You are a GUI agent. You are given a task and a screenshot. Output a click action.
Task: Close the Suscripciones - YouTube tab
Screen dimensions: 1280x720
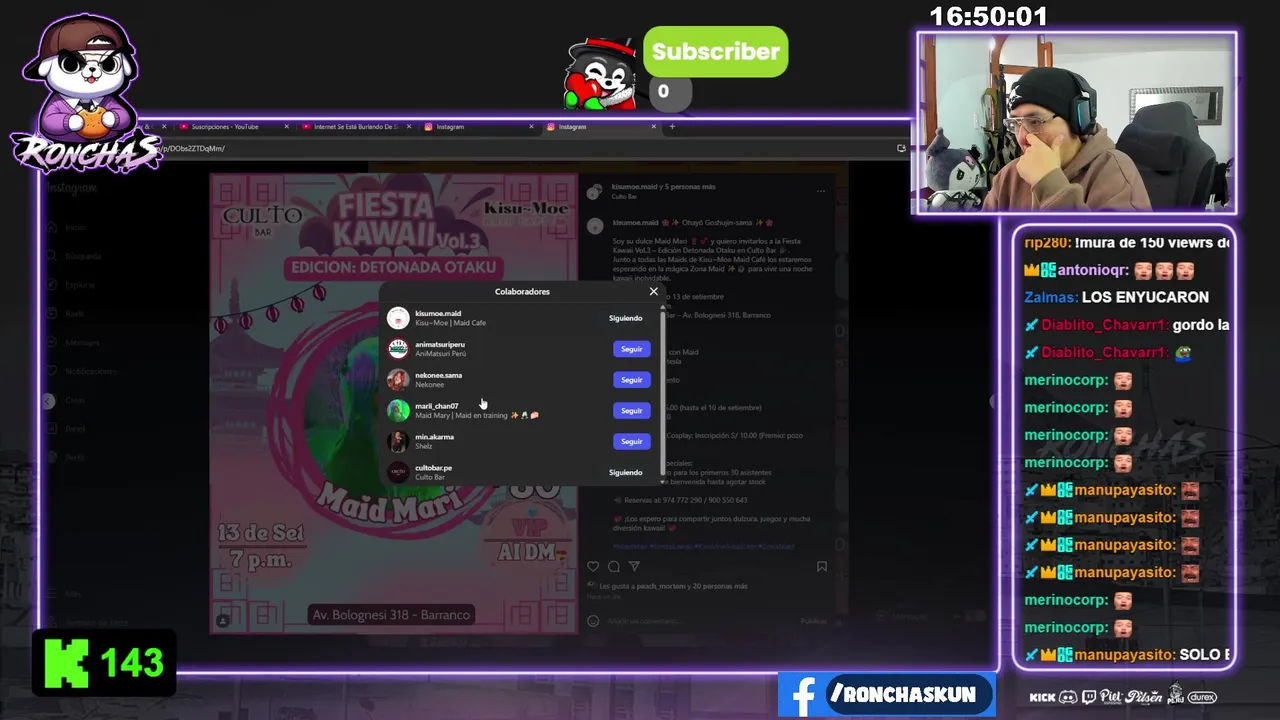pyautogui.click(x=286, y=127)
